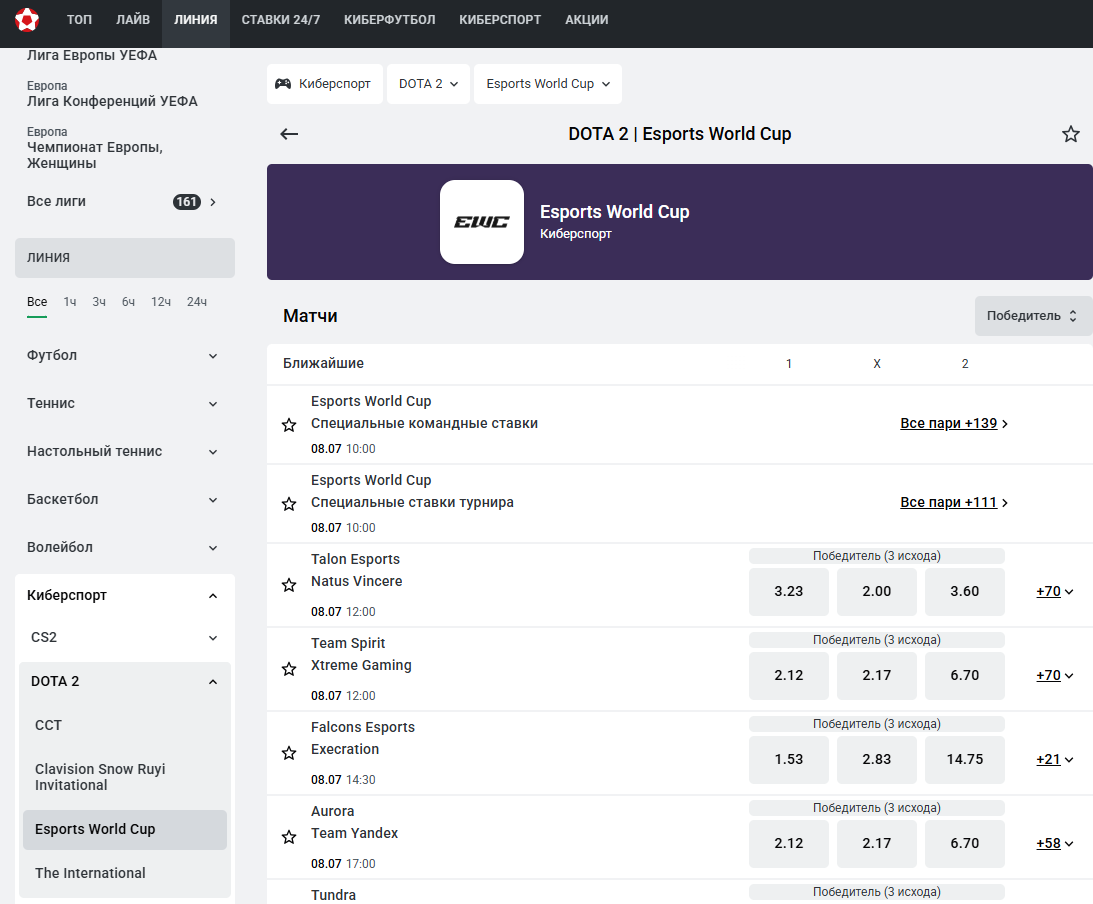Expand +58 markets for Aurora match
The image size is (1093, 904).
tap(1055, 843)
